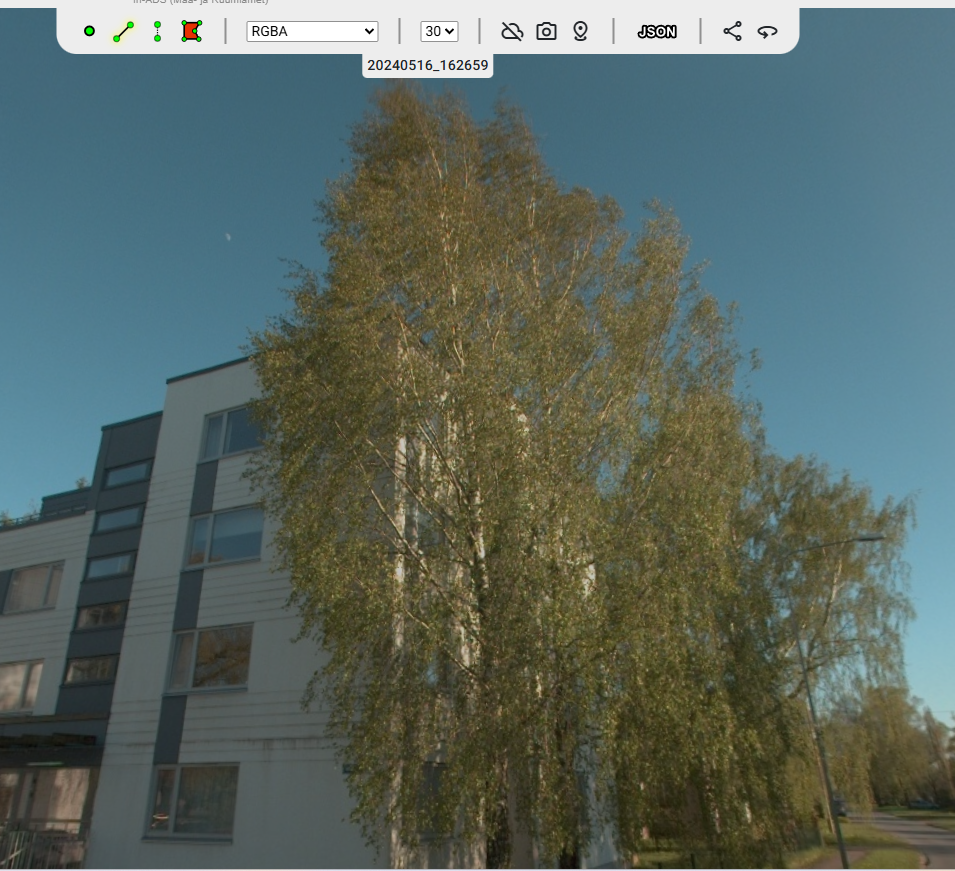Click the ground floor window of the building
This screenshot has width=955, height=871.
[194, 799]
